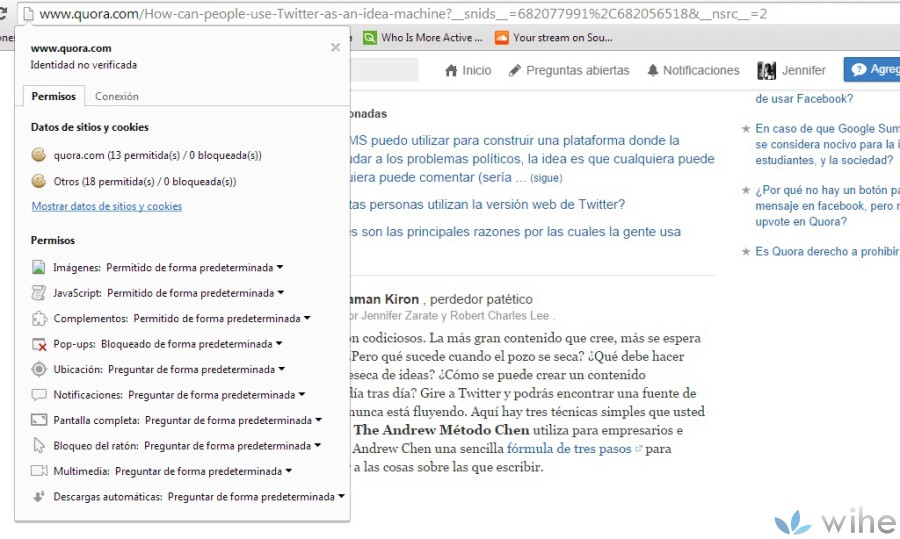Open the JavaScript permission dropdown
The image size is (900, 539).
196,293
